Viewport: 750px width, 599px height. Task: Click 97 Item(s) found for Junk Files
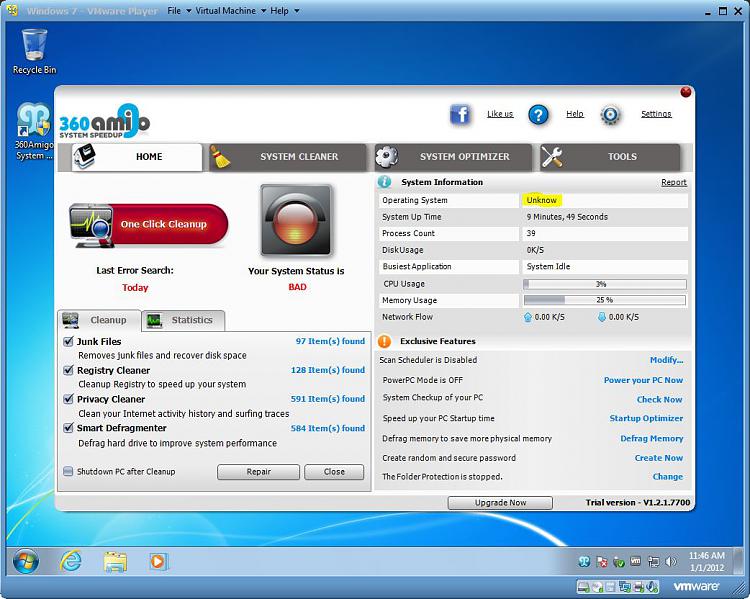330,341
